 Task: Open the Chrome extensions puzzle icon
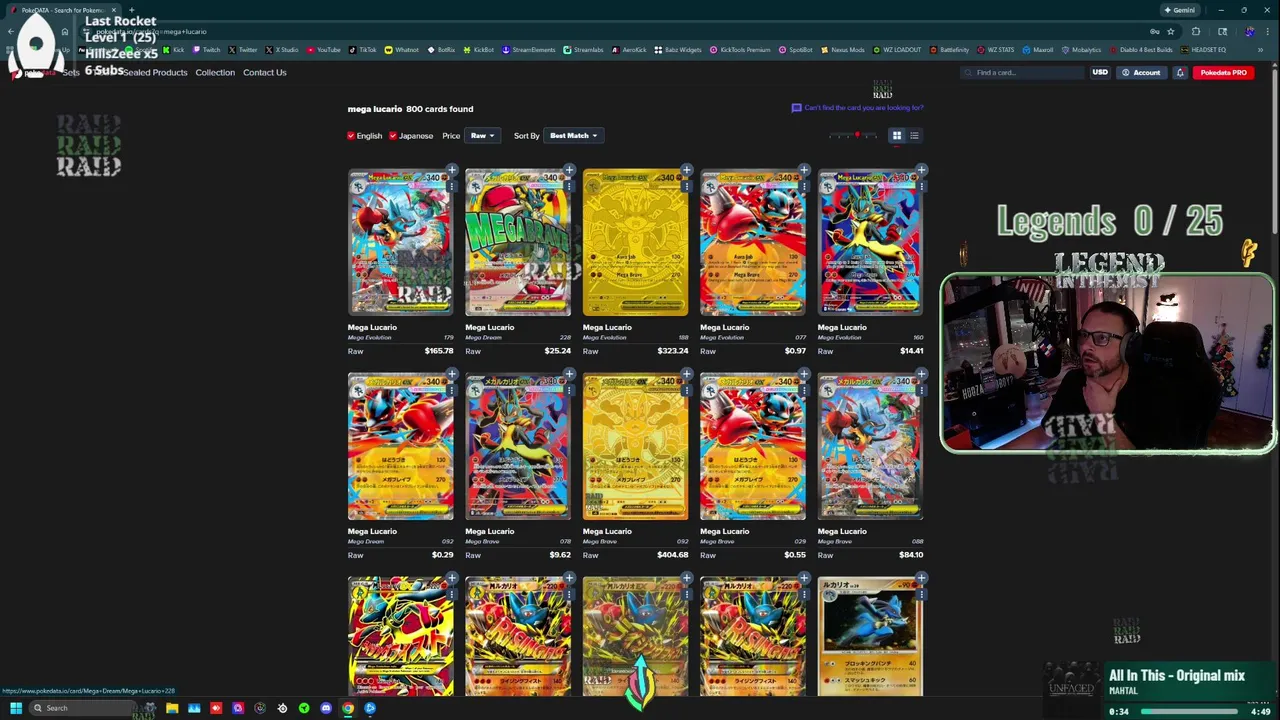[1196, 31]
